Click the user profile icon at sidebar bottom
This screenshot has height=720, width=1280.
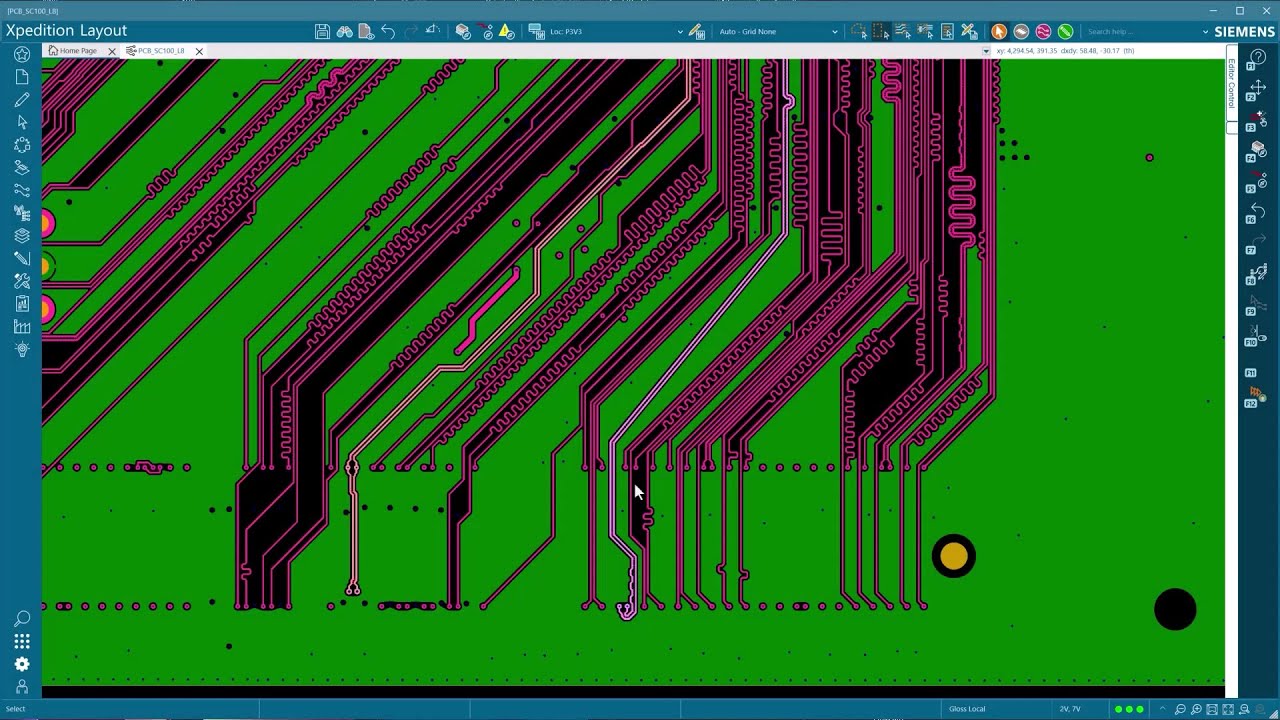[x=22, y=687]
